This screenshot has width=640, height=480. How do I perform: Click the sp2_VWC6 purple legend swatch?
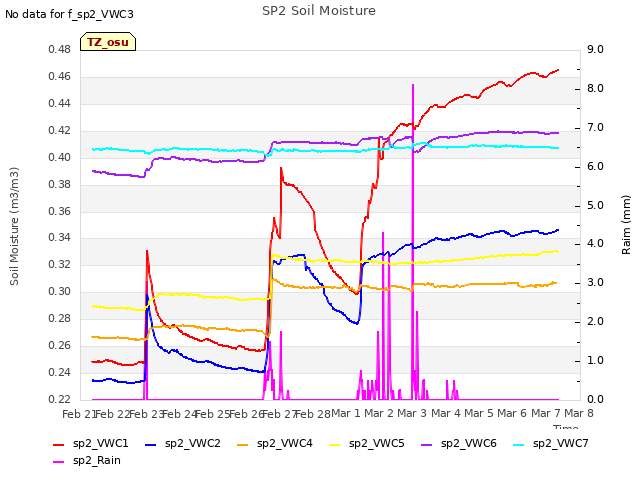pos(427,445)
